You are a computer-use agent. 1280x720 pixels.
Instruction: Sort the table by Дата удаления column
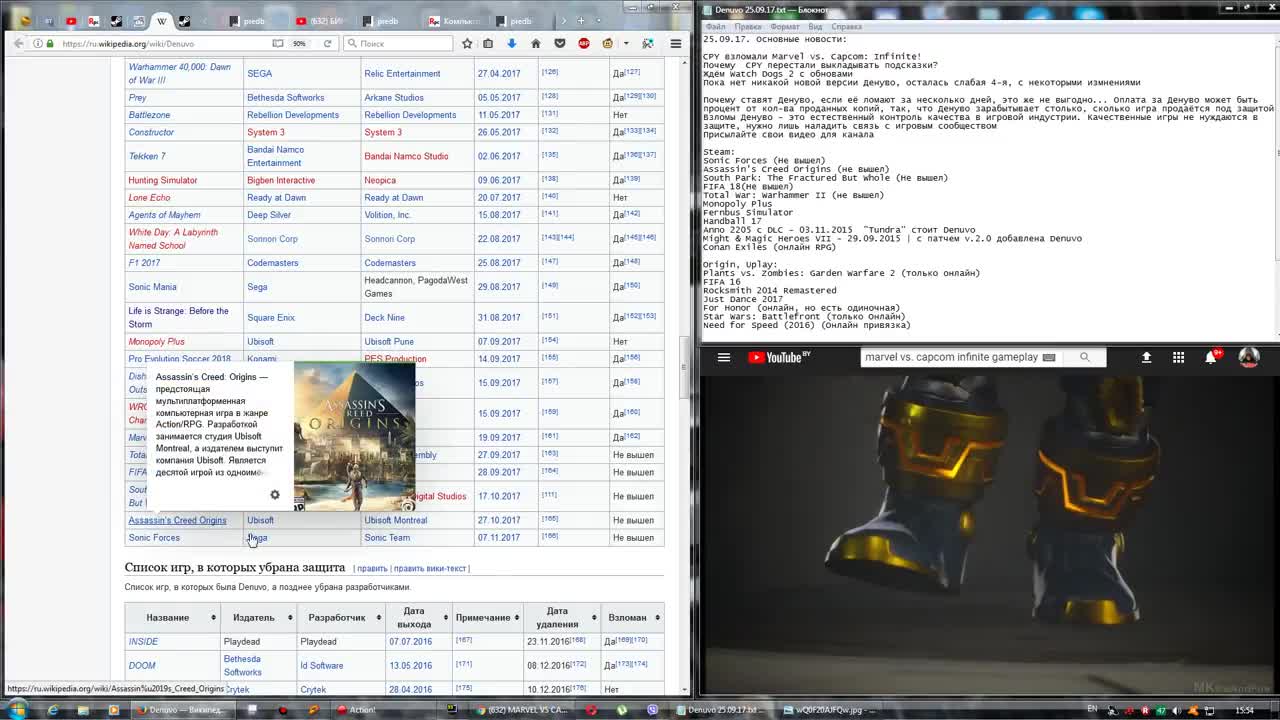pyautogui.click(x=562, y=617)
